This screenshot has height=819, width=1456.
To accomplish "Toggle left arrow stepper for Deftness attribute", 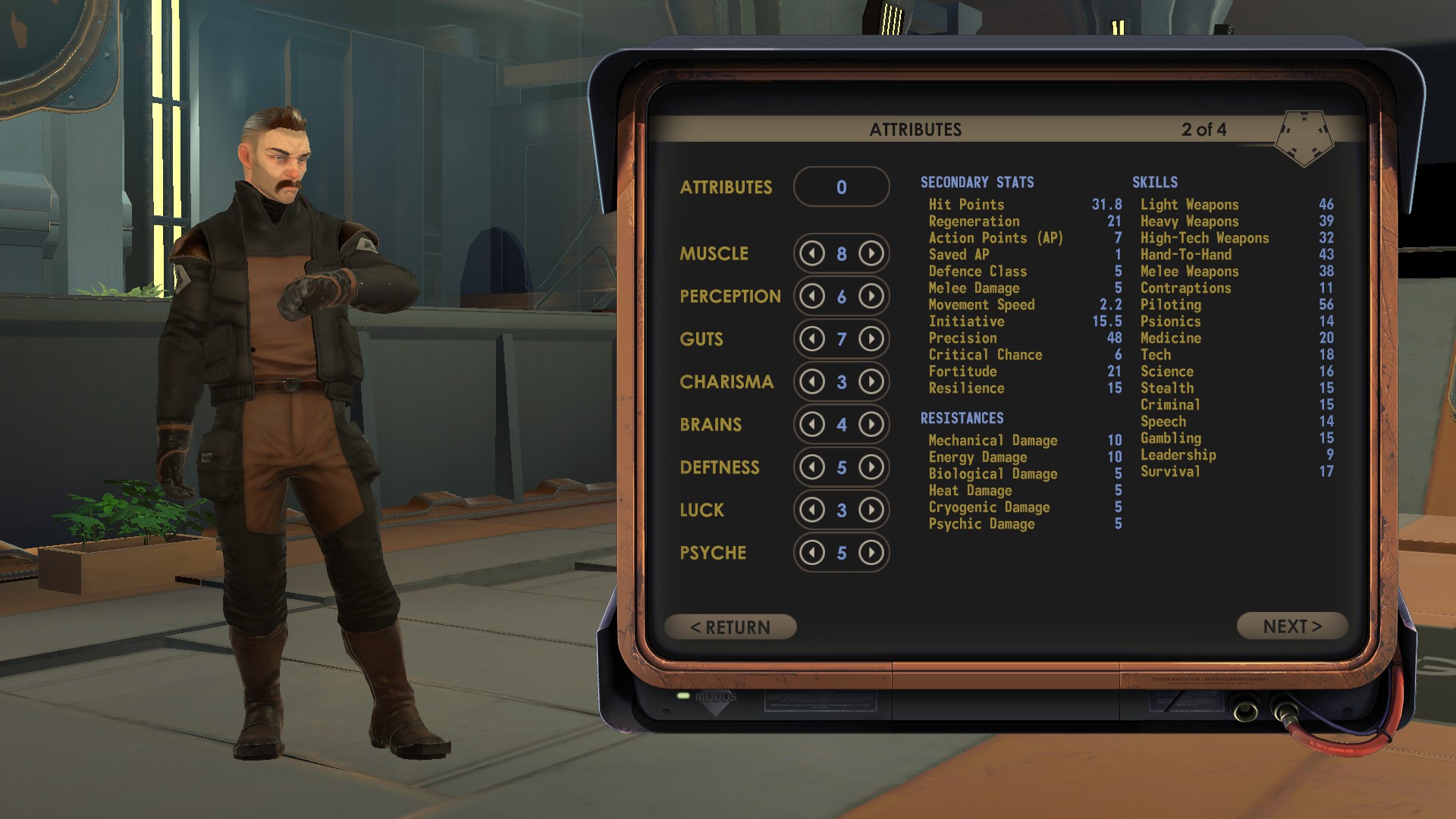I will coord(811,467).
